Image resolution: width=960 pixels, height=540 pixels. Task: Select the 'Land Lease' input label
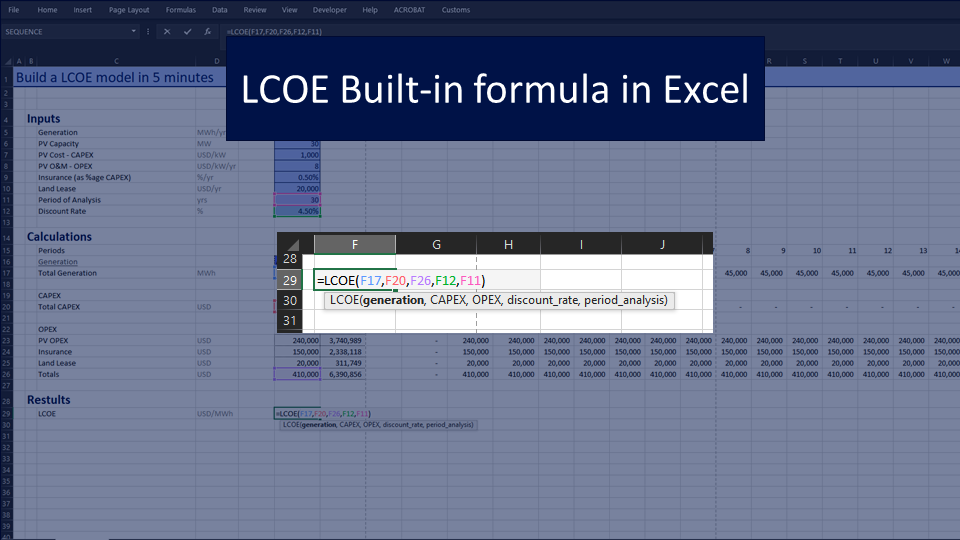tap(57, 189)
